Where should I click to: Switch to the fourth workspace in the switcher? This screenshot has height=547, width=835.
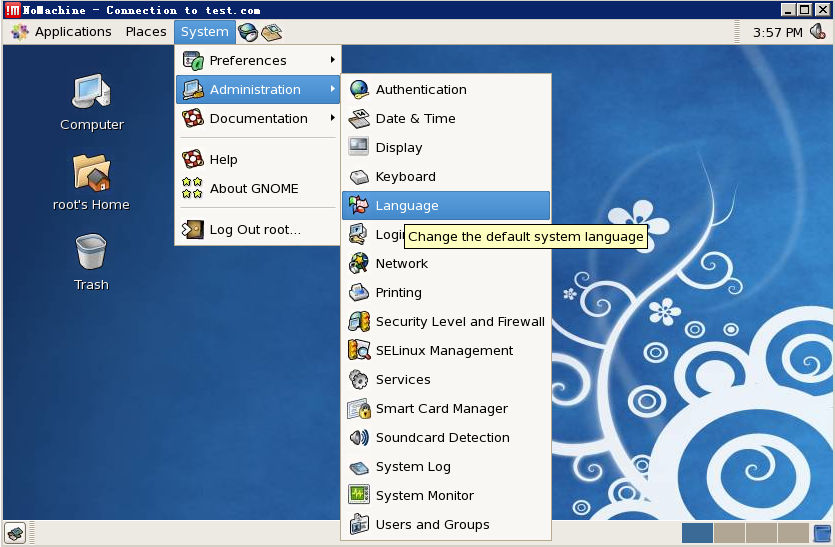point(793,533)
